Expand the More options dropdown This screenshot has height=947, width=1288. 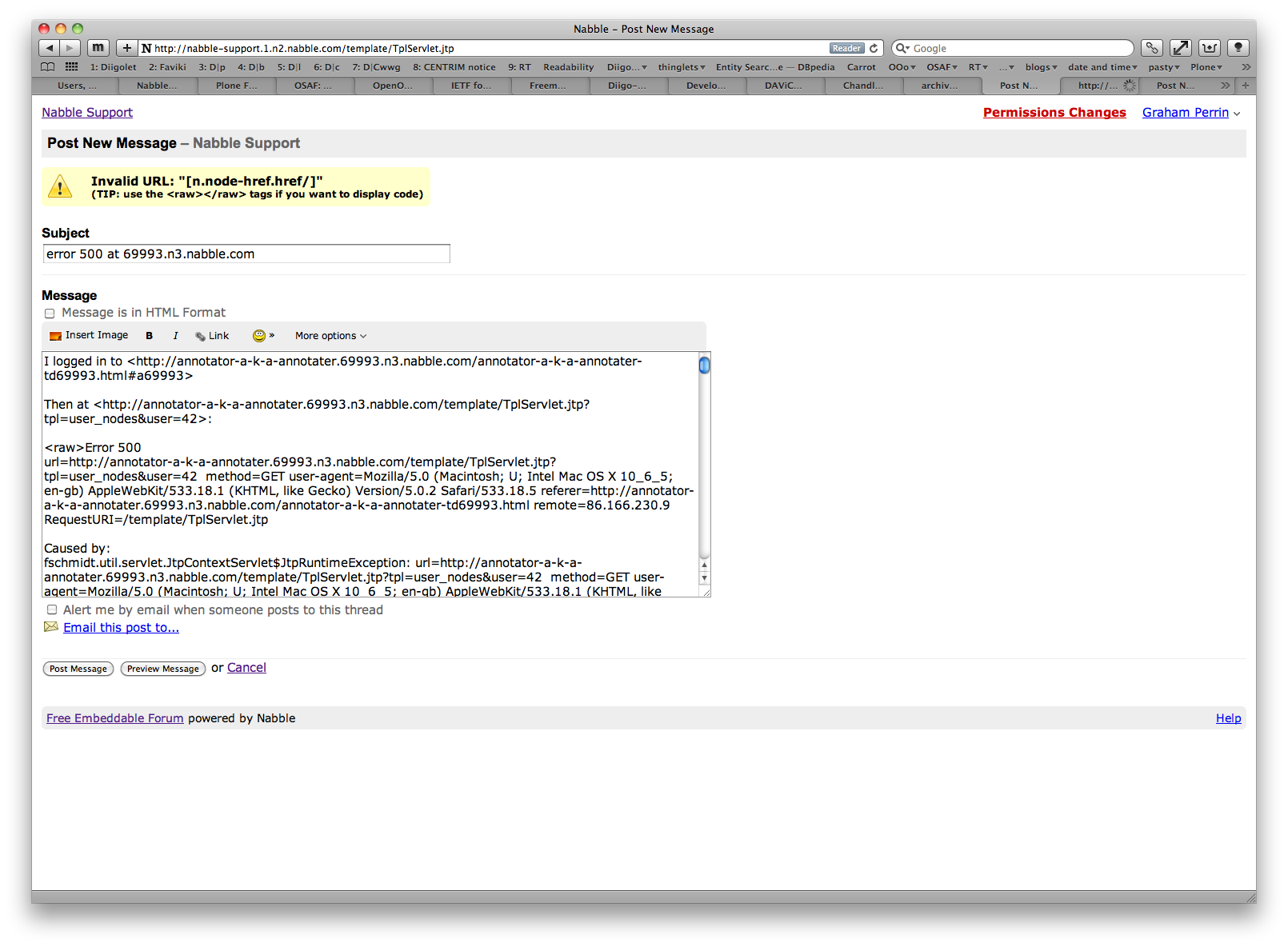coord(330,336)
